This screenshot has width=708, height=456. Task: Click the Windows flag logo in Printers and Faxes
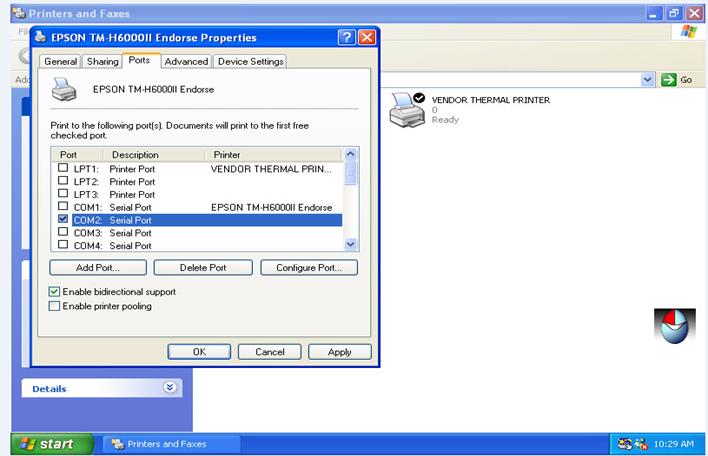pyautogui.click(x=689, y=32)
